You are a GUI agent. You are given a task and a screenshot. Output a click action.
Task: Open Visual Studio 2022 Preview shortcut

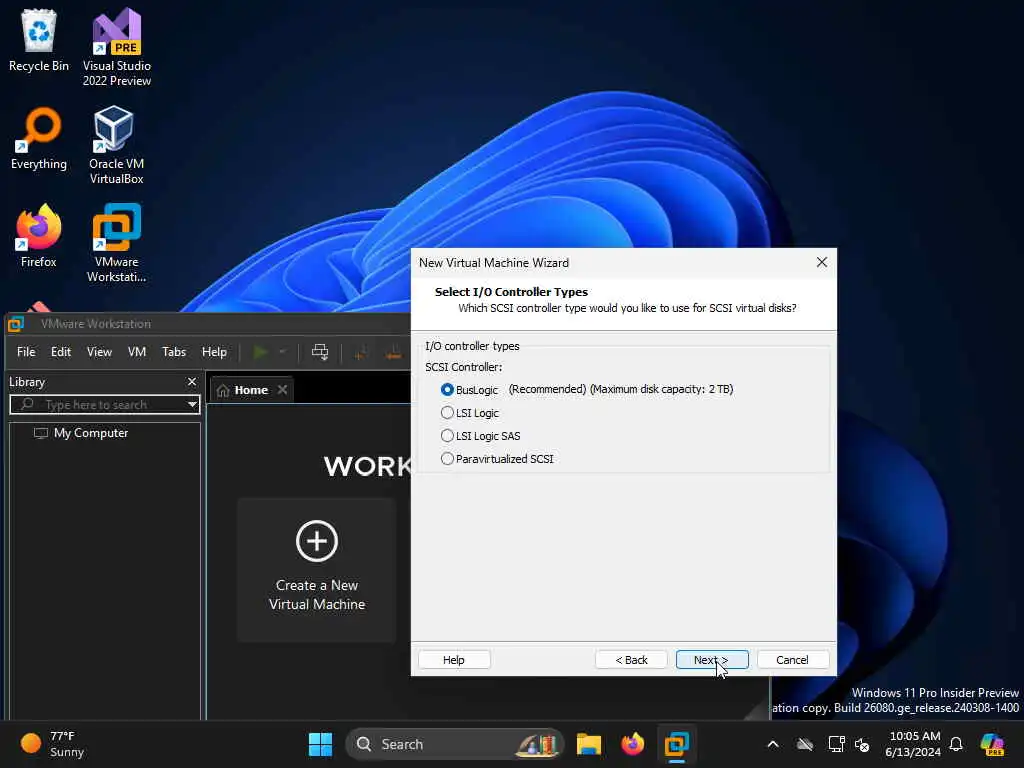point(116,47)
